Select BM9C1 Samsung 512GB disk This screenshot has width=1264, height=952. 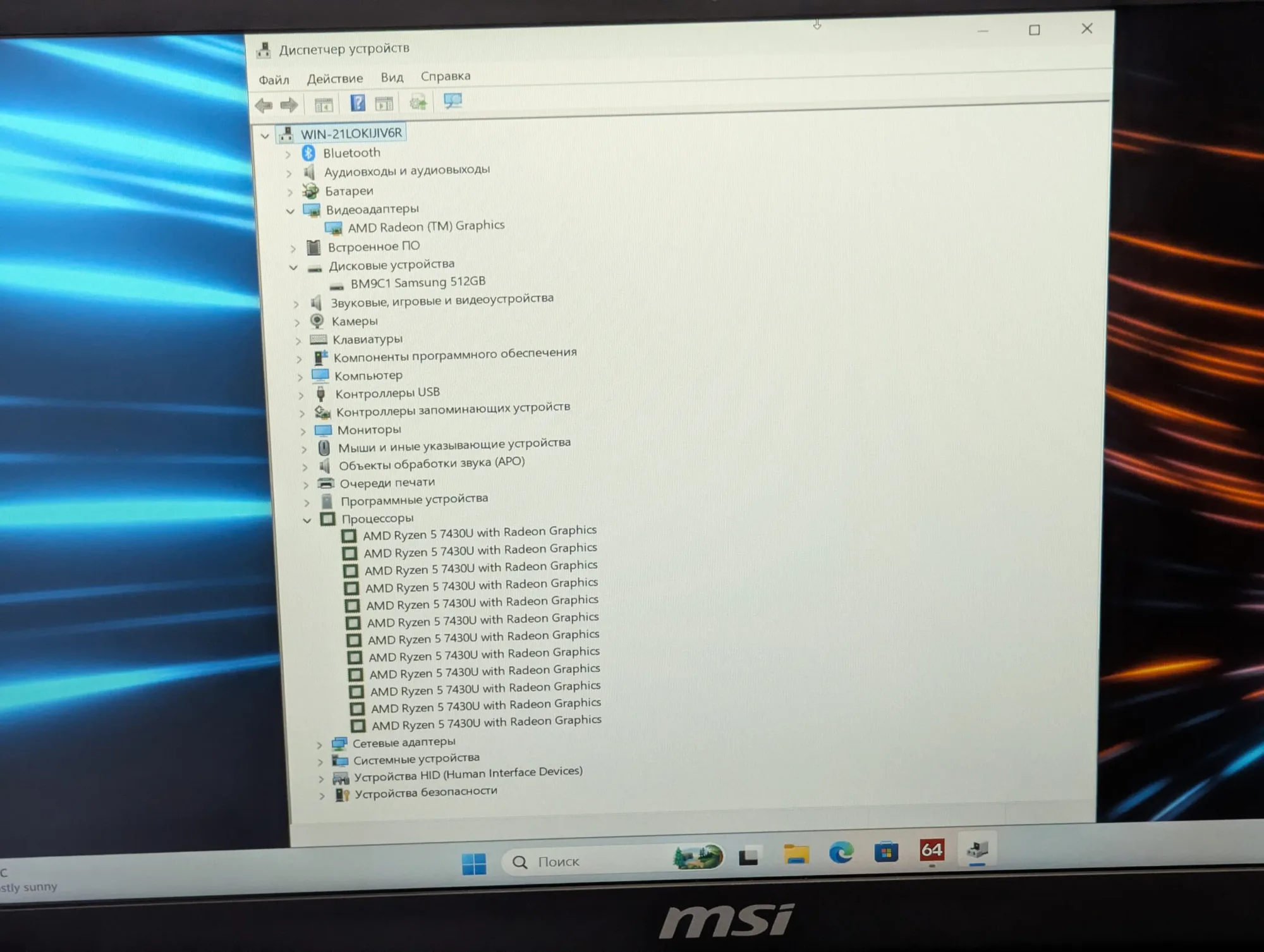coord(418,282)
